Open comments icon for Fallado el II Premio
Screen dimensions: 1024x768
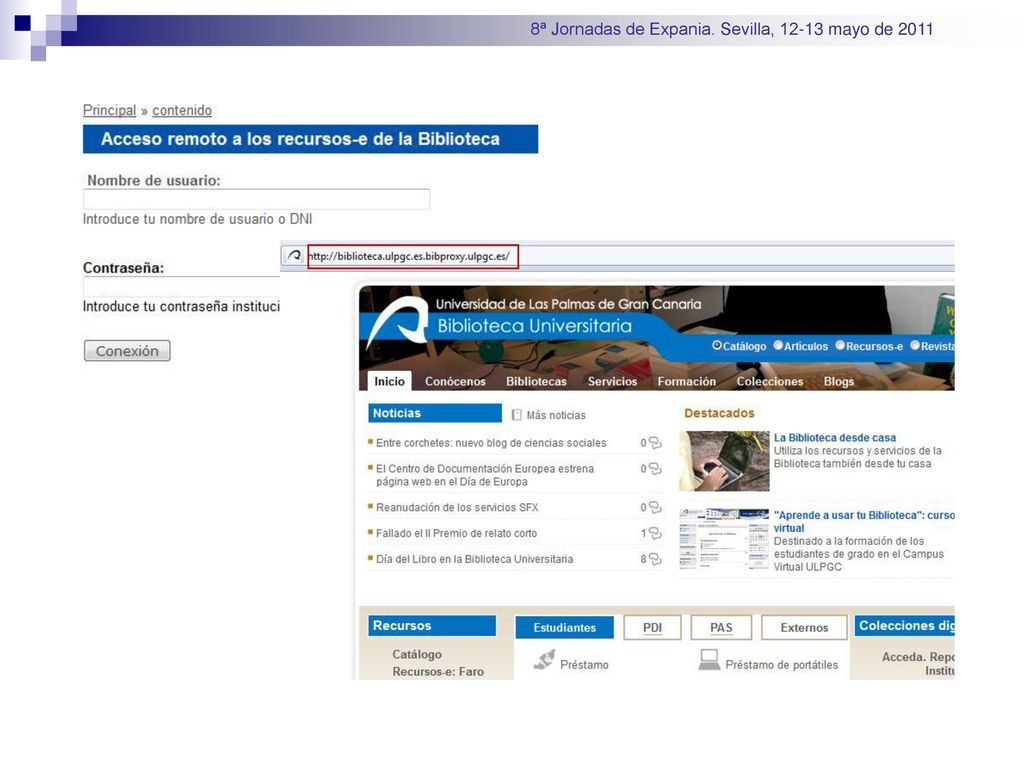[655, 534]
